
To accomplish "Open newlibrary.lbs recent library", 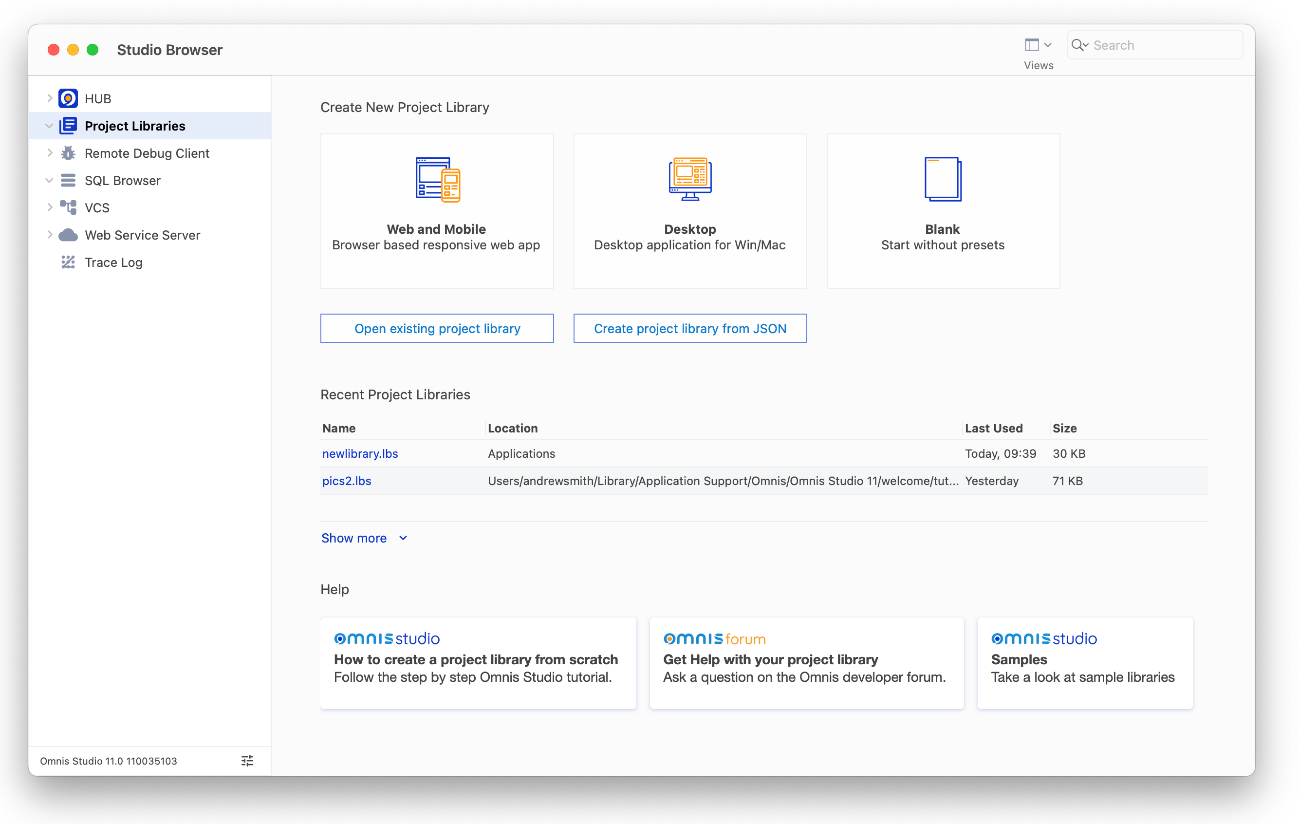I will tap(360, 454).
